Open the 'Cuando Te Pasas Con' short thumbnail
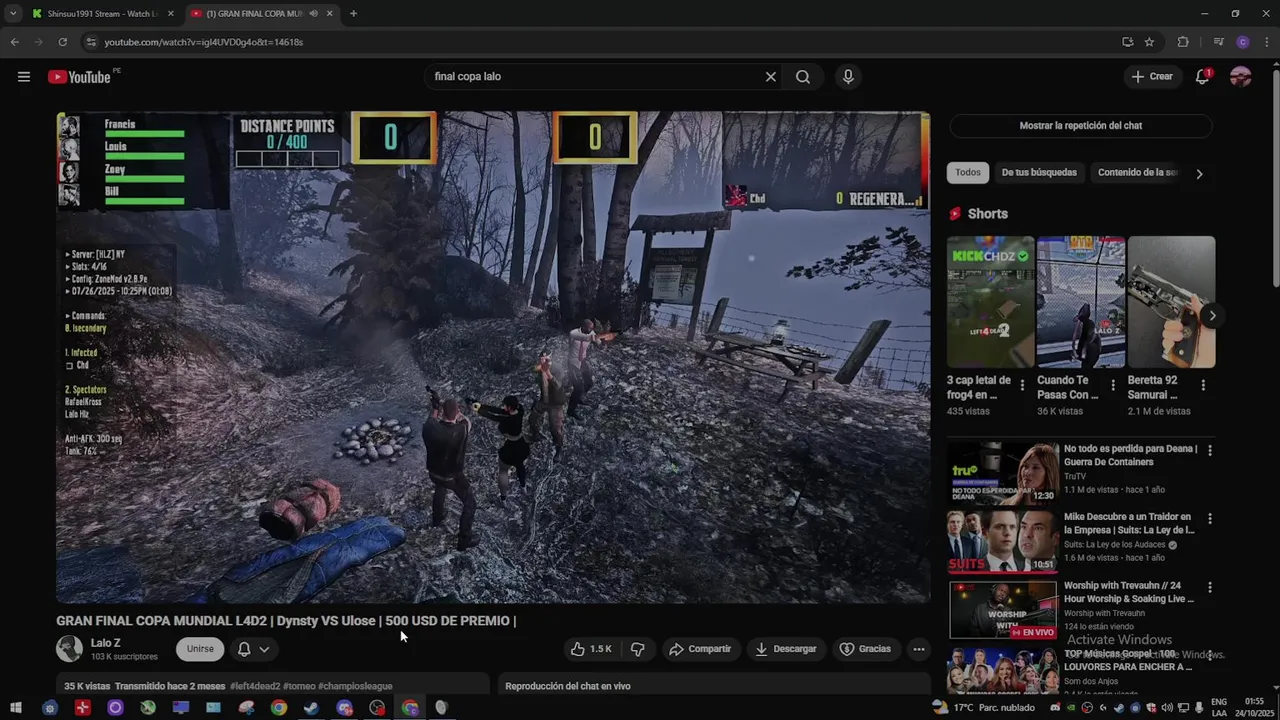This screenshot has width=1280, height=720. tap(1081, 302)
